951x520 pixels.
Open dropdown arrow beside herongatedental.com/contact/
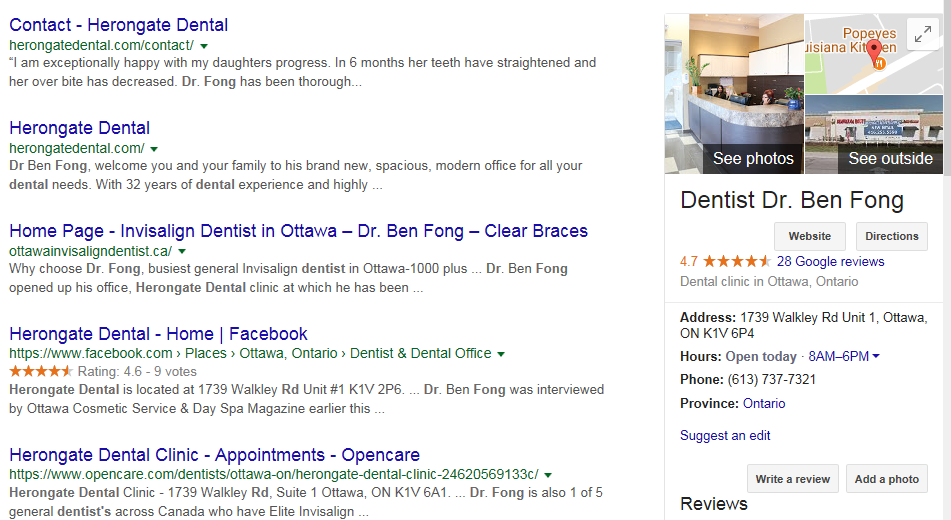204,46
